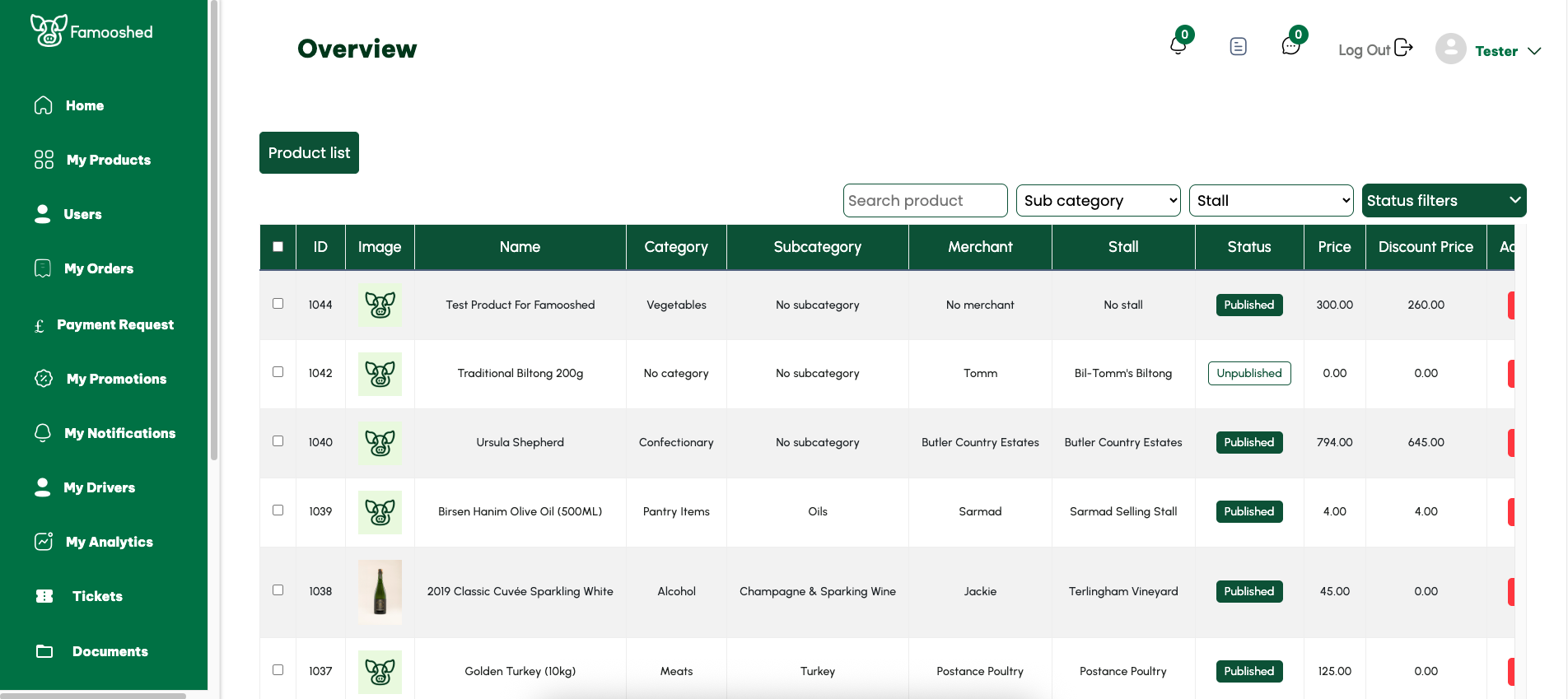The width and height of the screenshot is (1568, 699).
Task: Click the Search product input field
Action: click(925, 201)
